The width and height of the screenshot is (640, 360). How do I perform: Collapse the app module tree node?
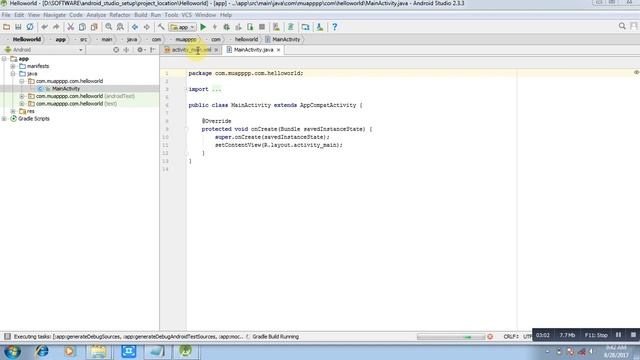4,59
